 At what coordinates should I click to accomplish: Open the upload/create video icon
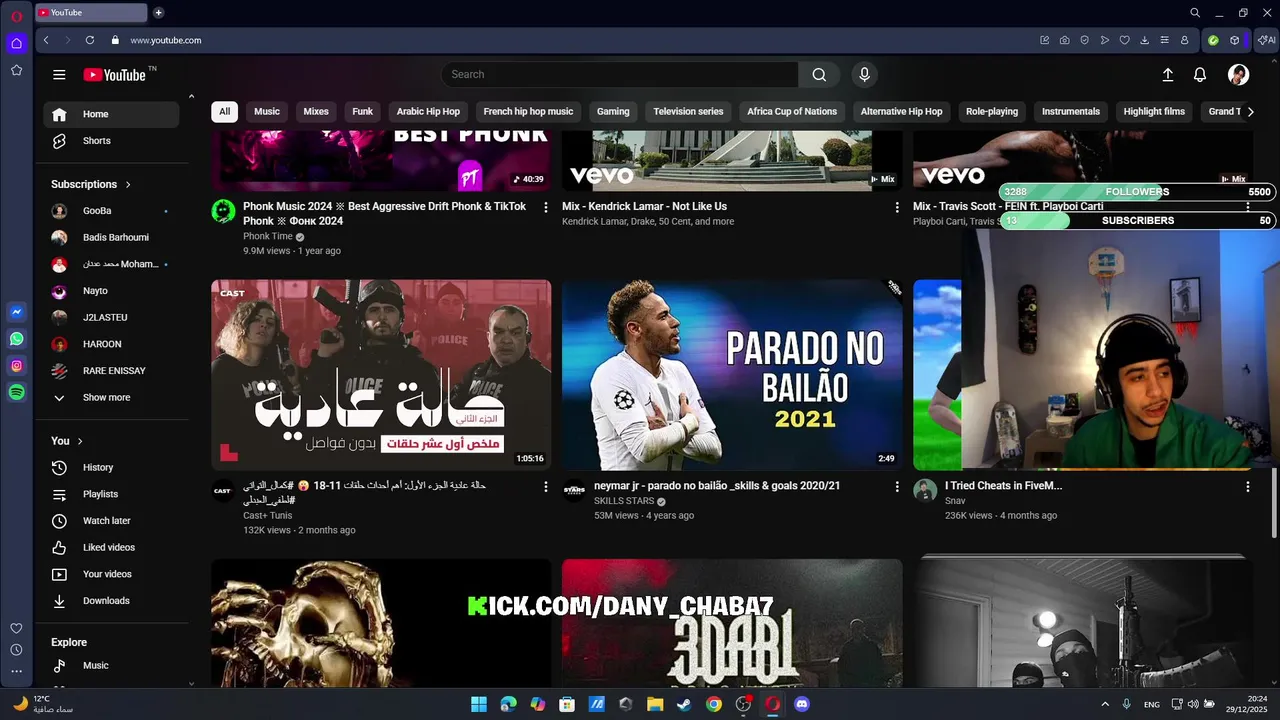(1167, 75)
